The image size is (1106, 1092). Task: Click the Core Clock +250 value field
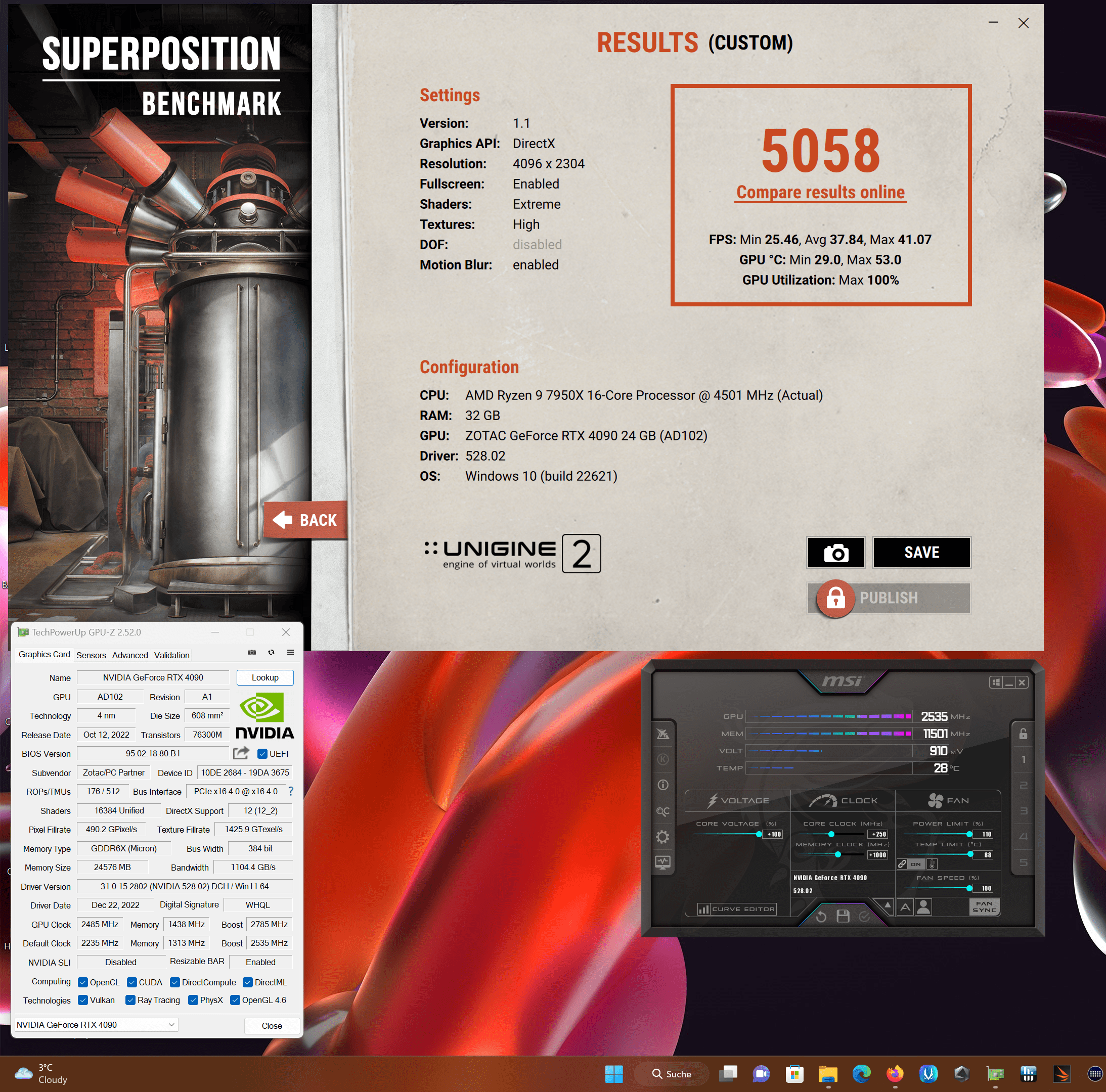click(878, 834)
